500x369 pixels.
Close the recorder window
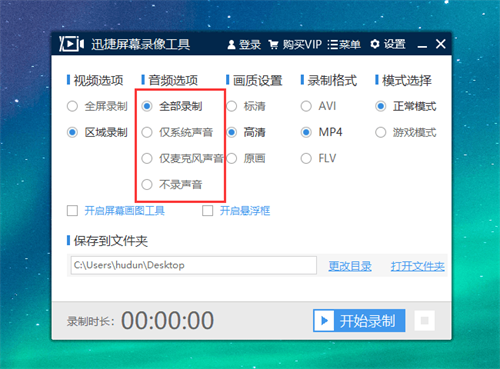click(441, 44)
